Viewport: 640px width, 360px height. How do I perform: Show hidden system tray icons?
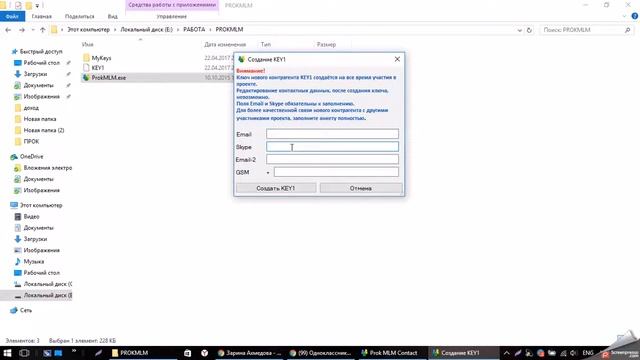click(x=507, y=353)
